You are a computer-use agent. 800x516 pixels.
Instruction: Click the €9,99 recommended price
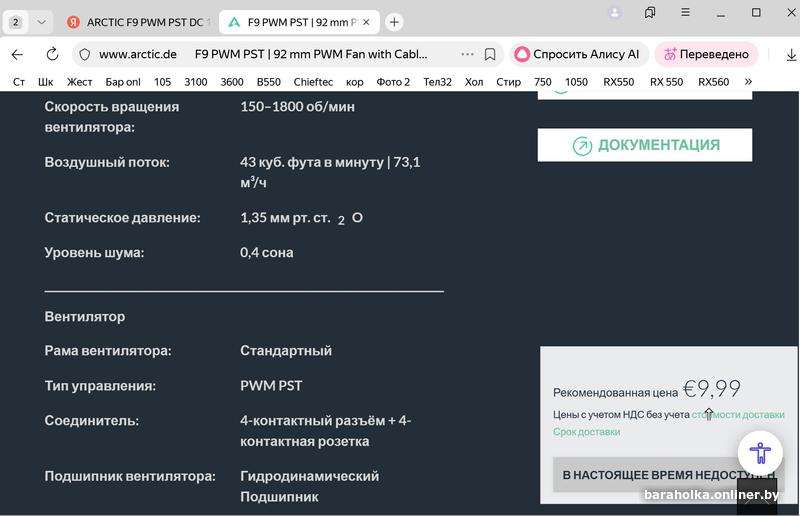[x=712, y=389]
